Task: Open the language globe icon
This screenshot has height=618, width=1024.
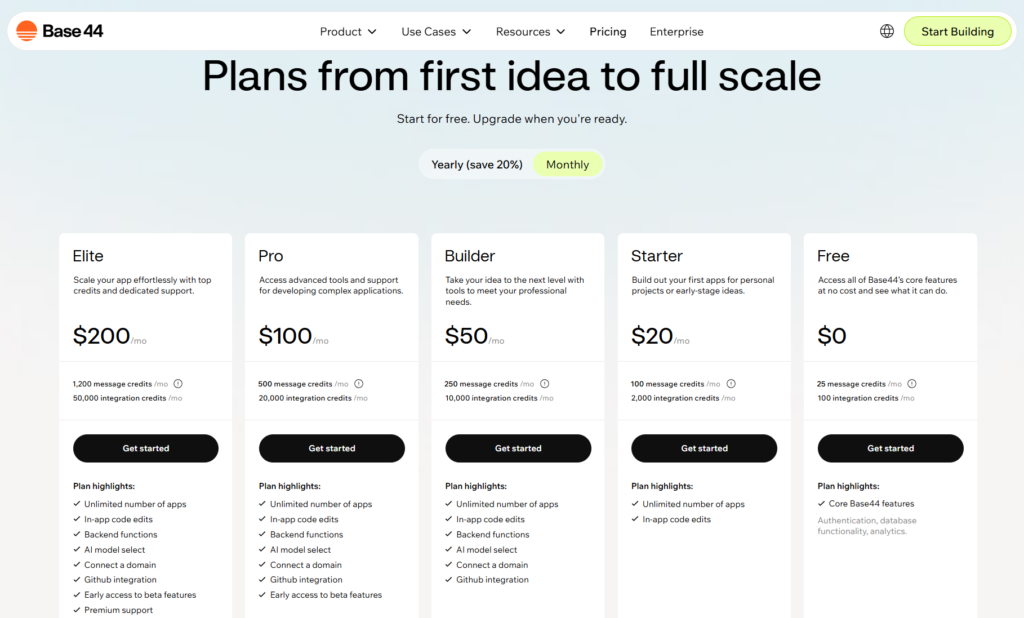Action: coord(886,31)
